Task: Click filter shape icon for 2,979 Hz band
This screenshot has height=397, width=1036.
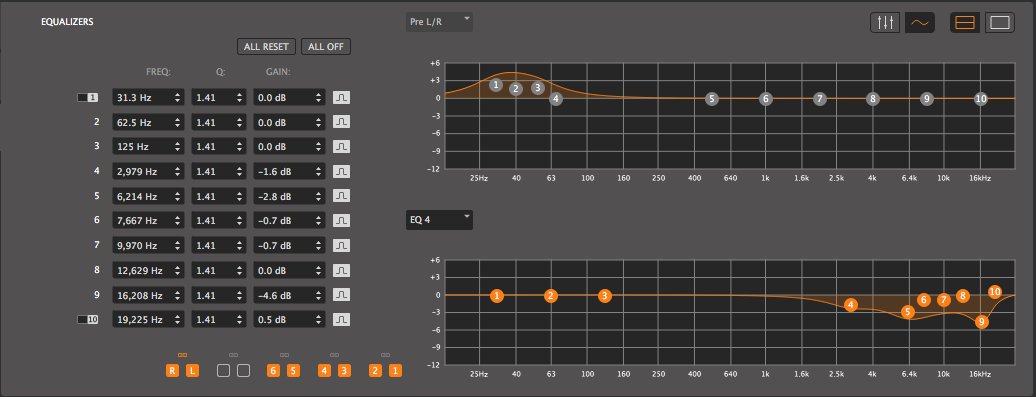Action: (341, 171)
